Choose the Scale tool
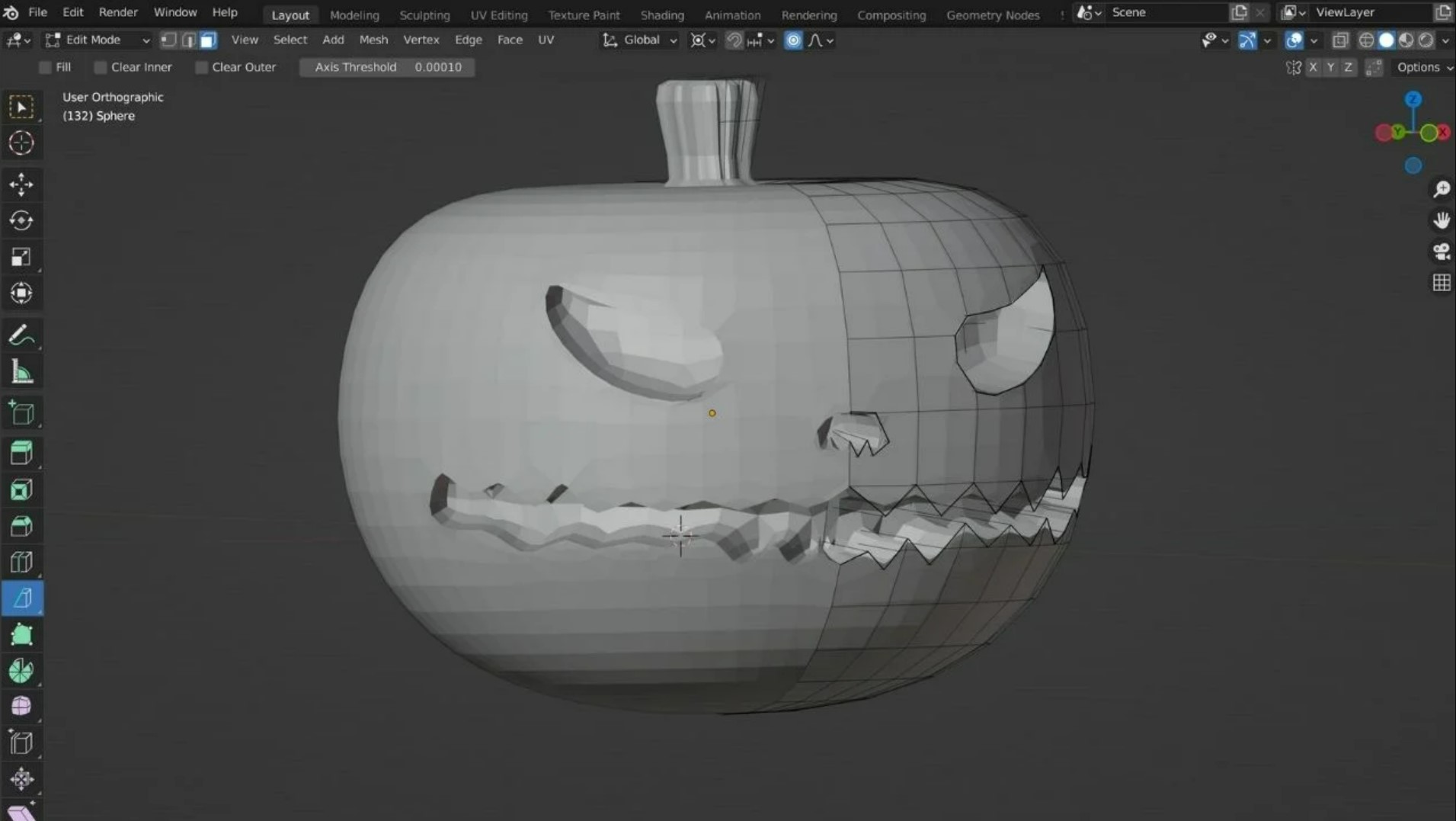This screenshot has height=821, width=1456. click(21, 257)
